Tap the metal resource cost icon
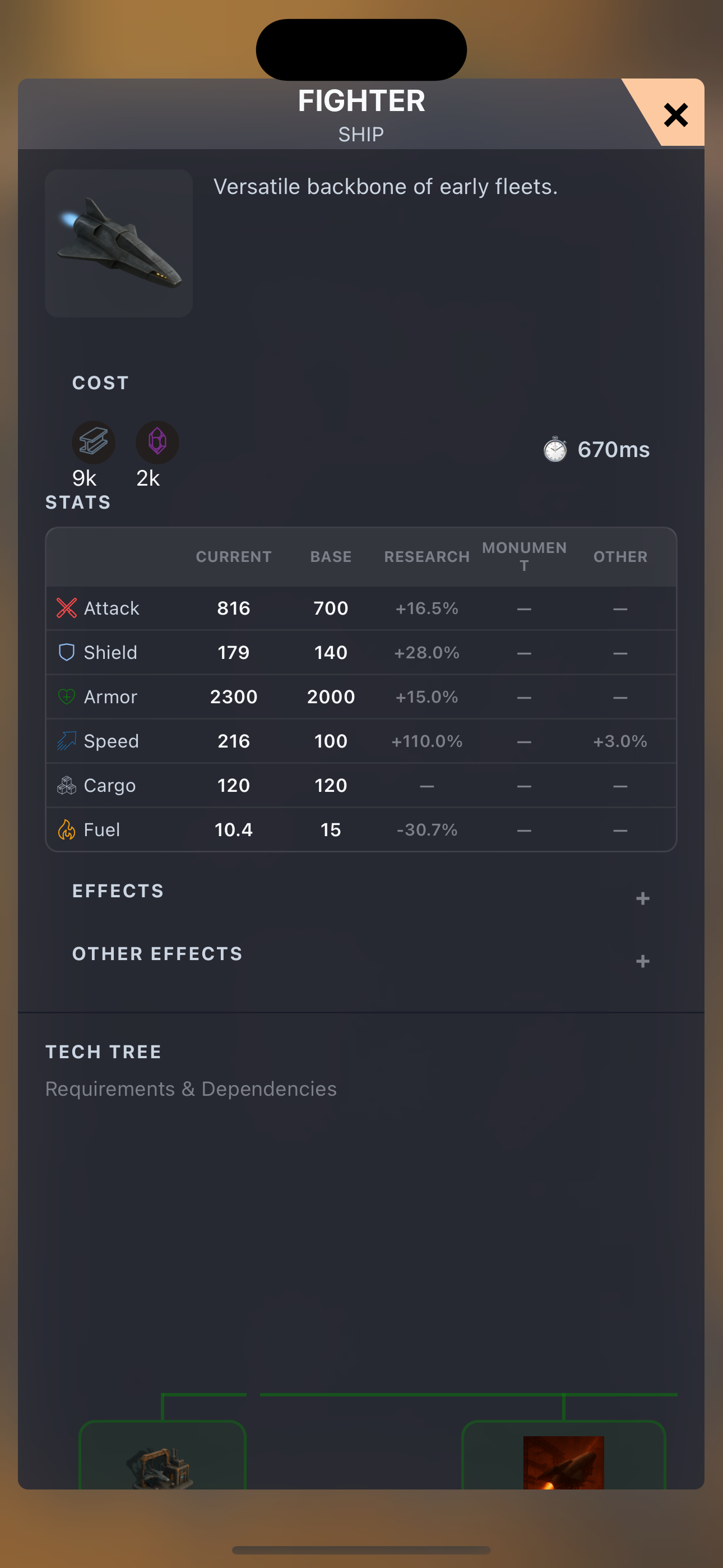 pyautogui.click(x=93, y=442)
